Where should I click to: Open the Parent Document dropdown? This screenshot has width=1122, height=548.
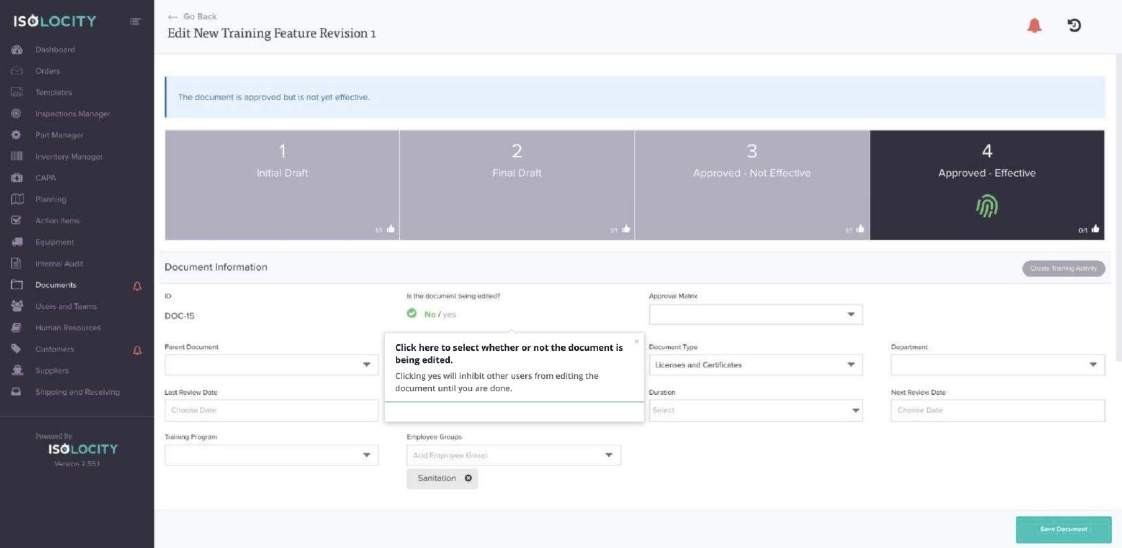point(271,365)
